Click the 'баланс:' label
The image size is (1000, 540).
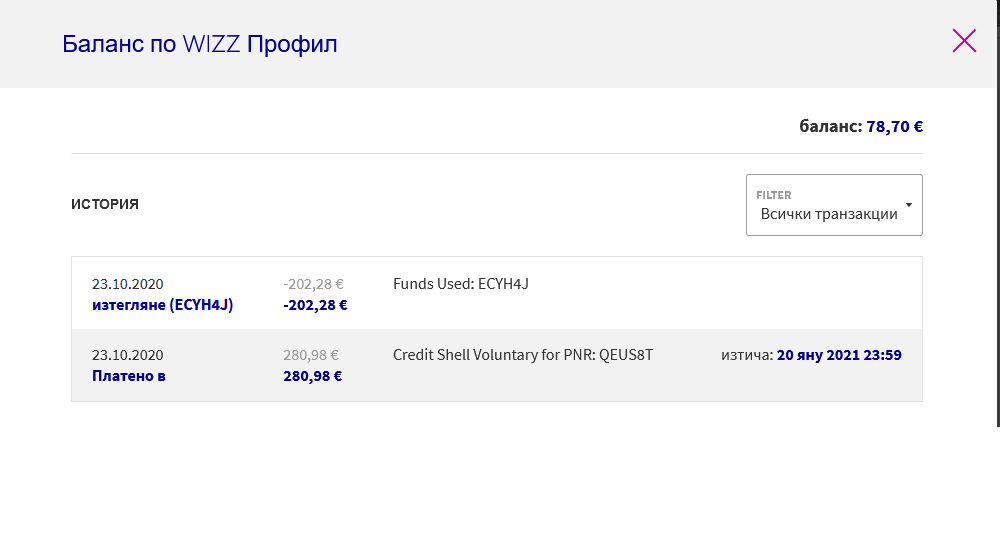coord(830,126)
